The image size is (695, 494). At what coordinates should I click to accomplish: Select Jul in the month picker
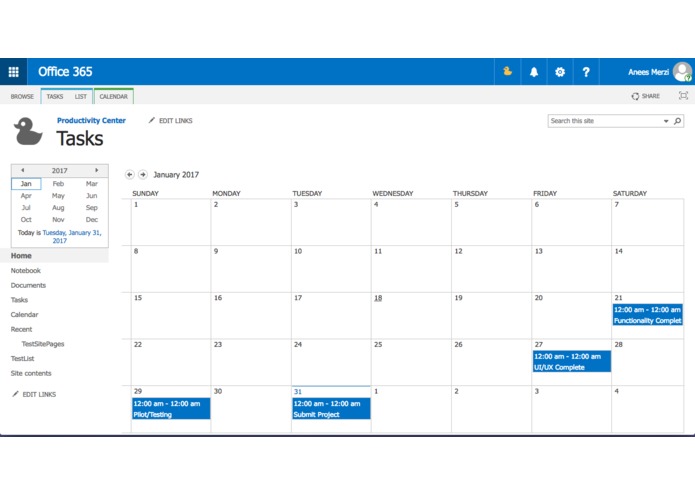point(26,208)
